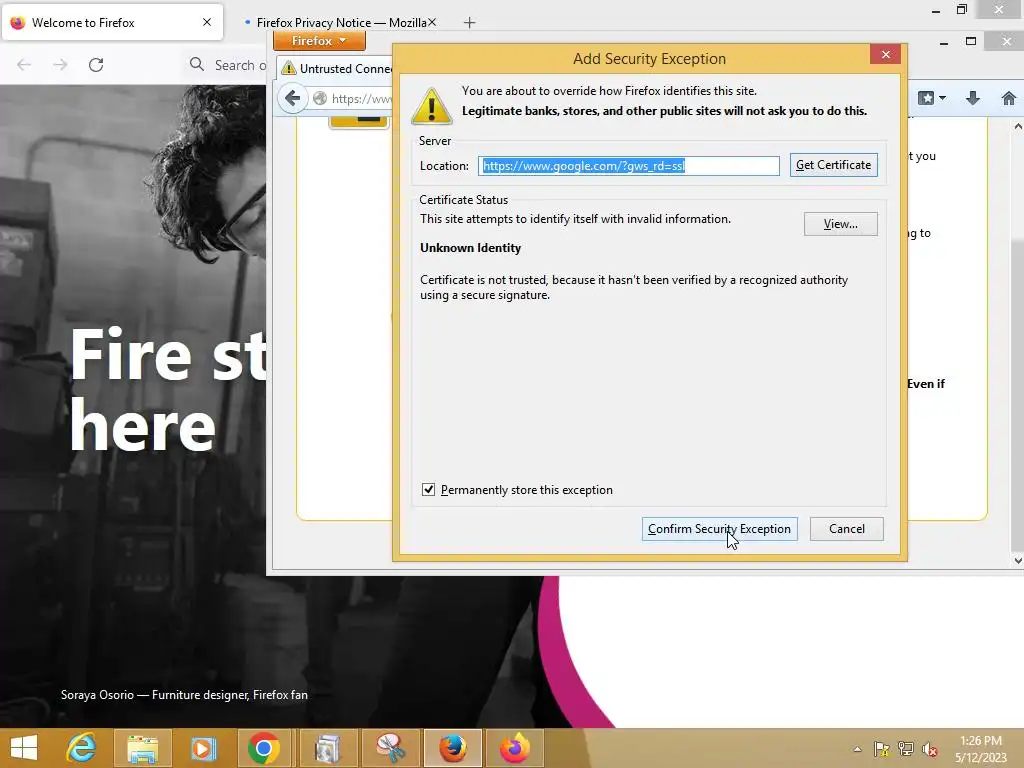Open the orange Firefox menu button
This screenshot has width=1024, height=768.
(319, 40)
